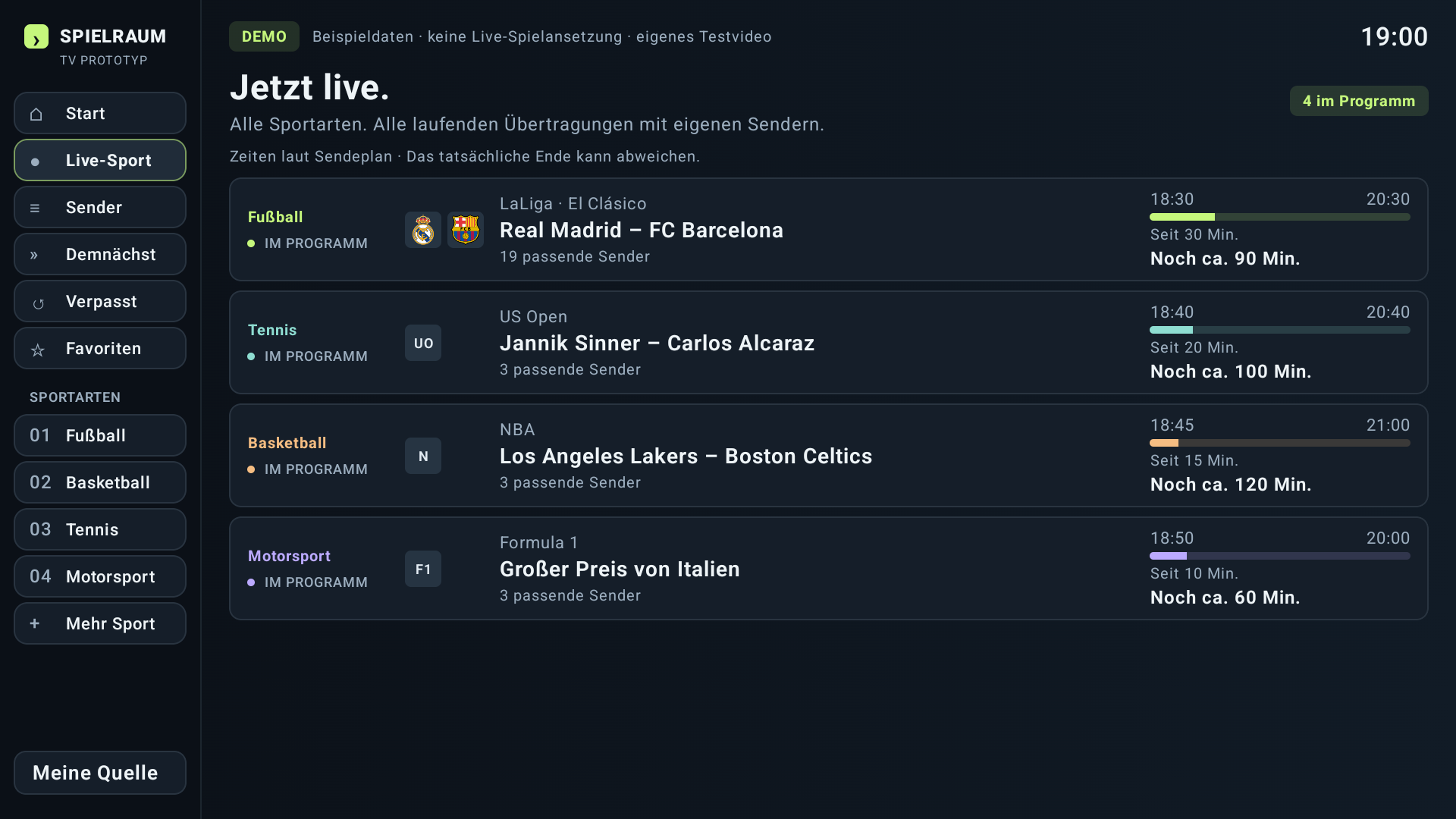Click the dot icon beside Live-Sport
Screen dimensions: 1456x819
[35, 162]
